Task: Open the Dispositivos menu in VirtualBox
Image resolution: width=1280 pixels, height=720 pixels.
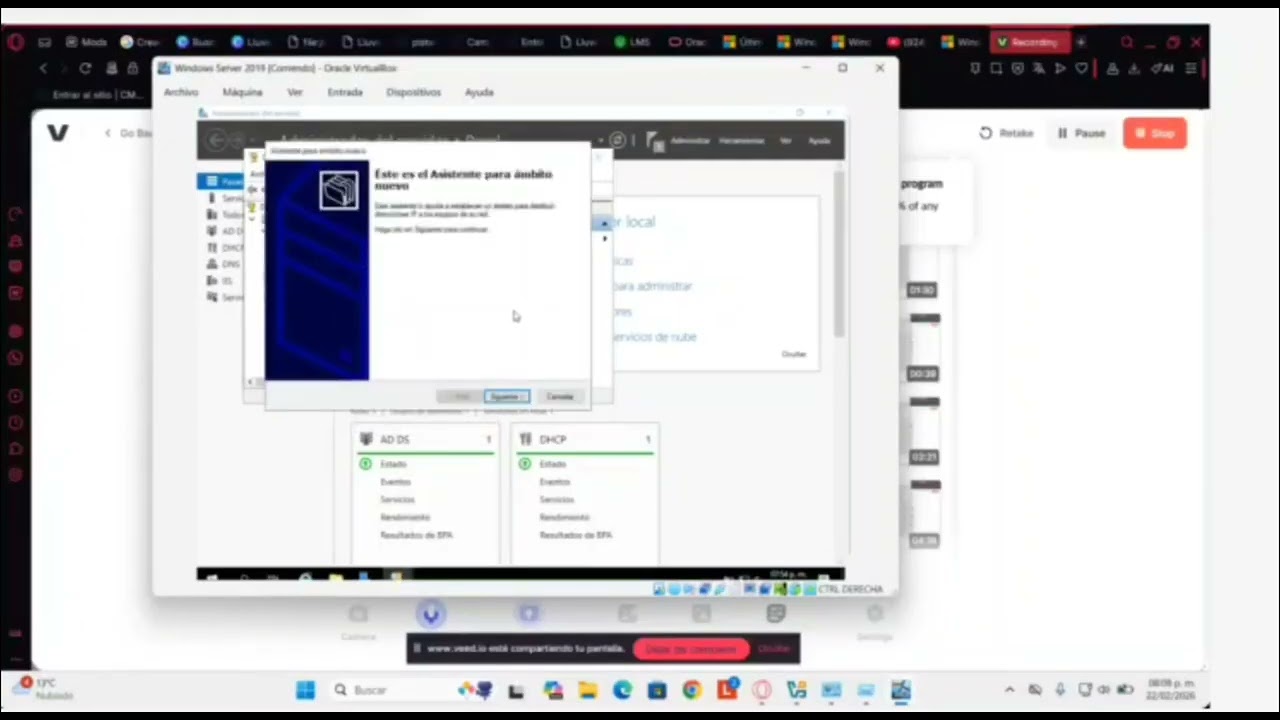Action: 413,92
